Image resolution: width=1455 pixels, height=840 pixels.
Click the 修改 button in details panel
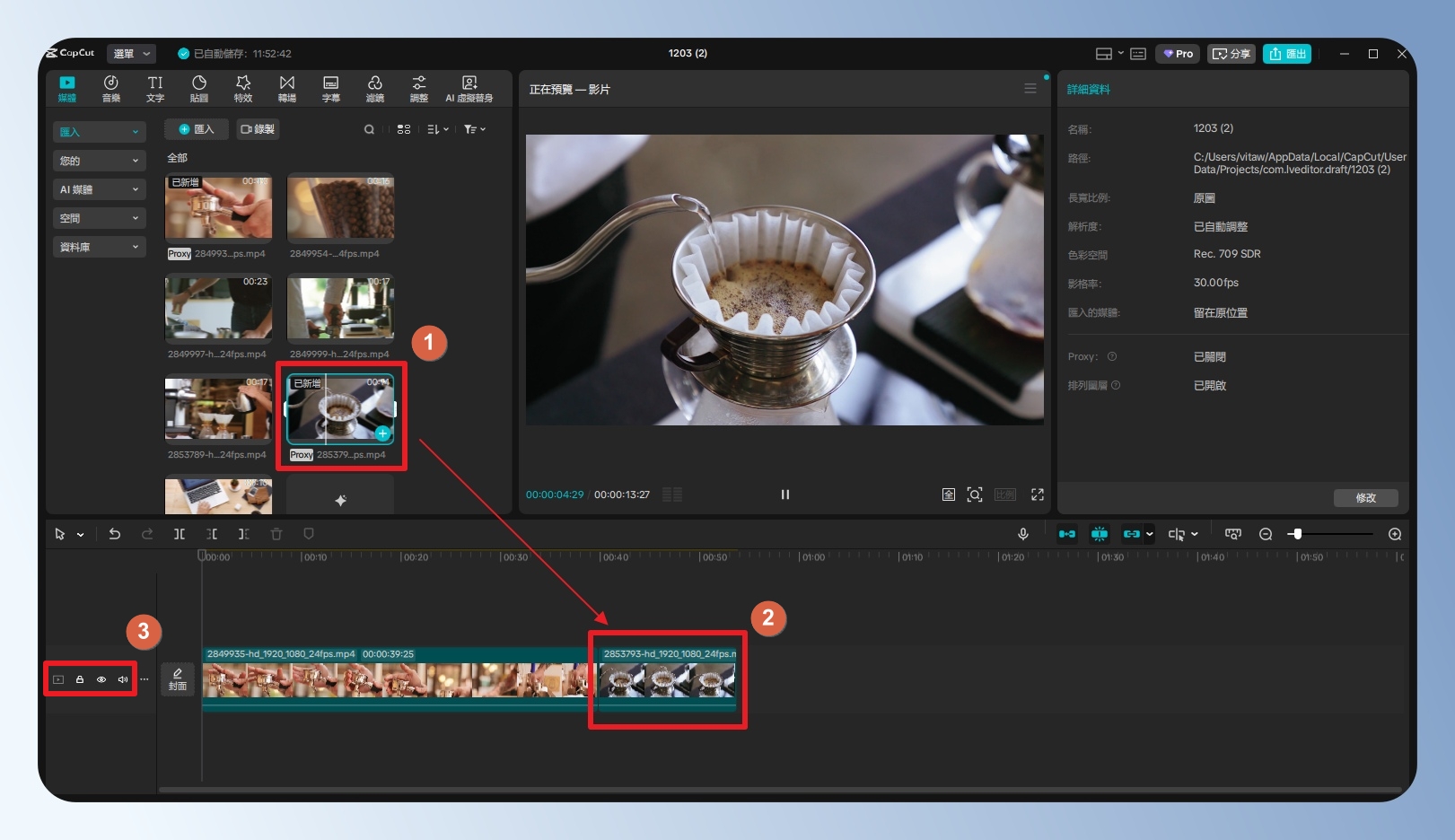1365,498
